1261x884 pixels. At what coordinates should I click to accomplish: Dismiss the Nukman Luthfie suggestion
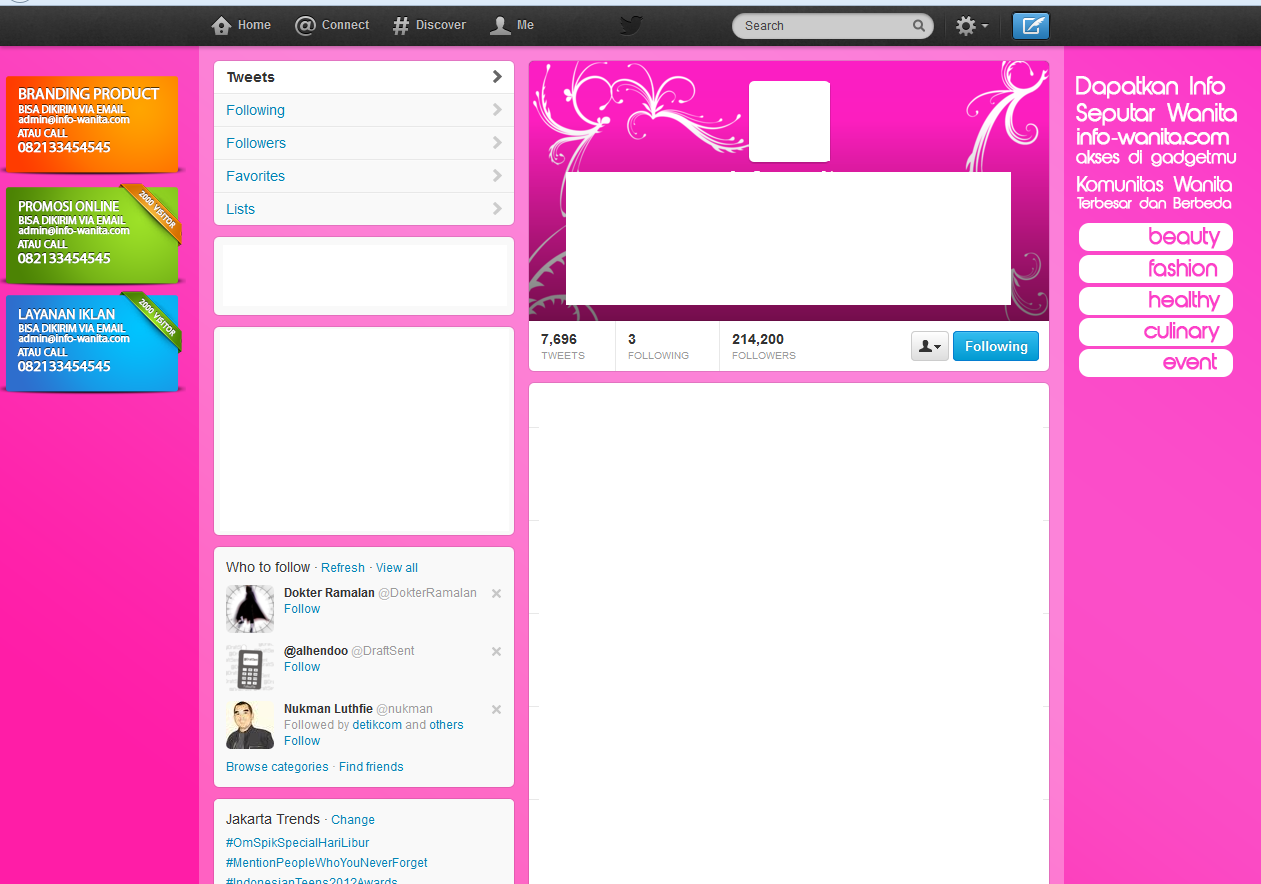(x=496, y=709)
